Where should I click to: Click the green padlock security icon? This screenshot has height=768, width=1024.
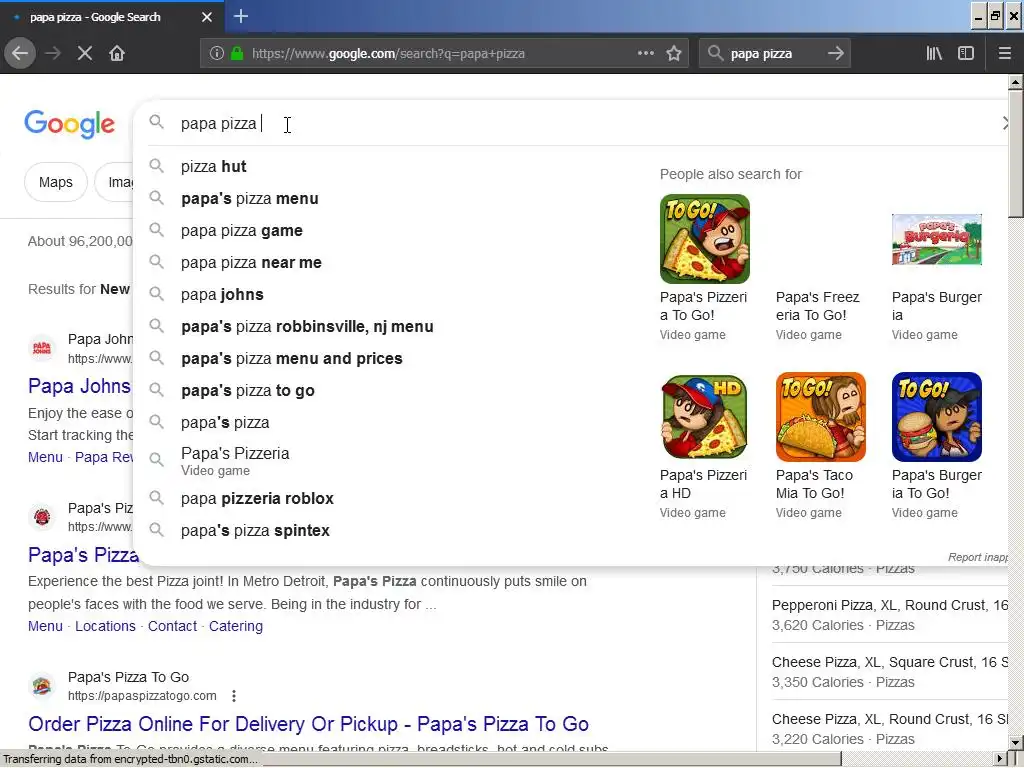[x=237, y=54]
